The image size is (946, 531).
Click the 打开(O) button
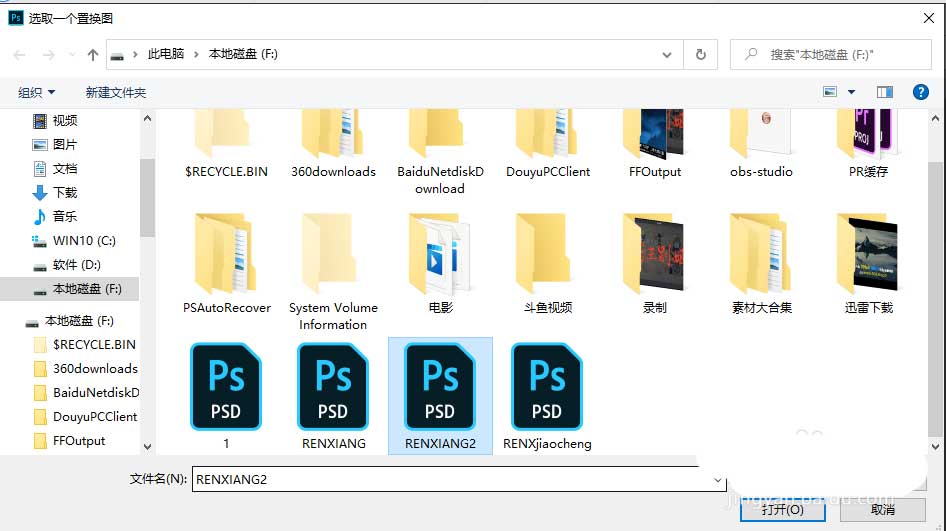point(783,510)
